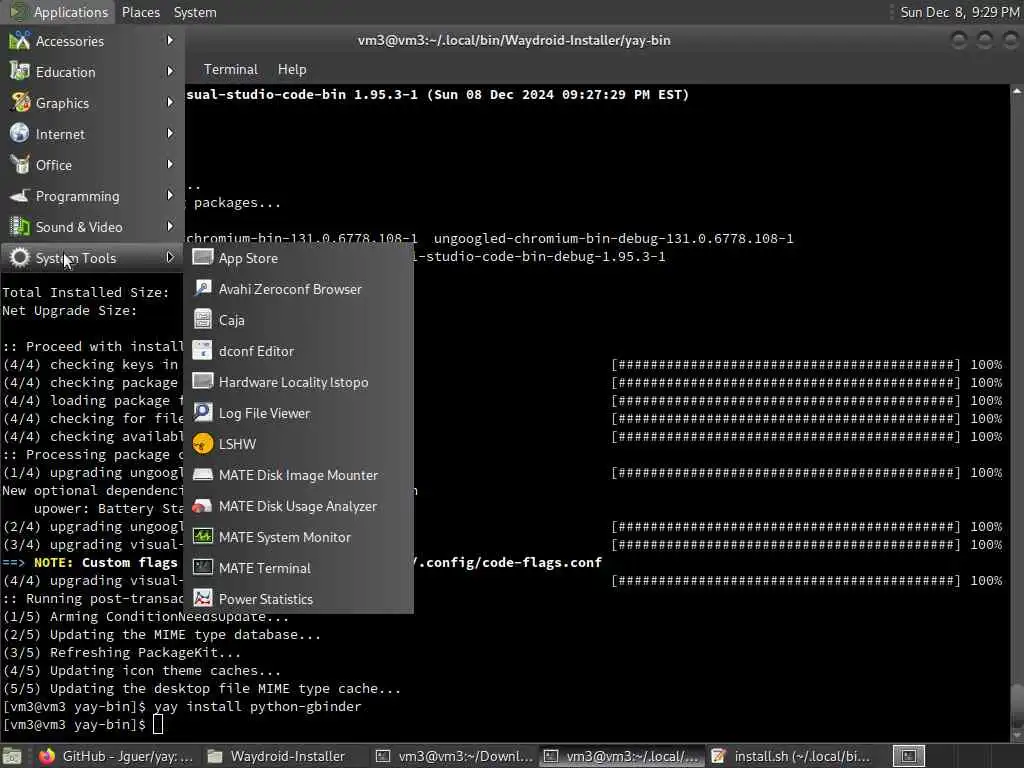The image size is (1024, 768).
Task: Click the Applications menu logo icon
Action: pyautogui.click(x=18, y=12)
